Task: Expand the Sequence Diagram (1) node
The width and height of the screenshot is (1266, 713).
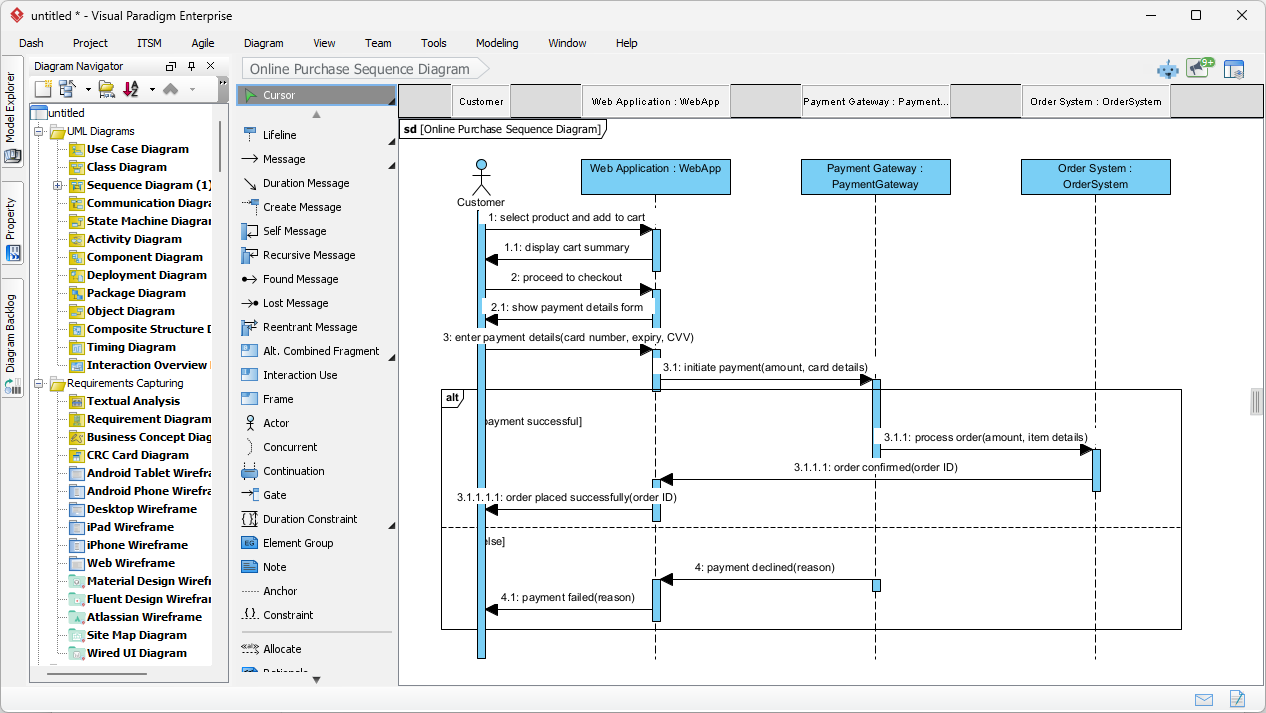Action: [58, 185]
